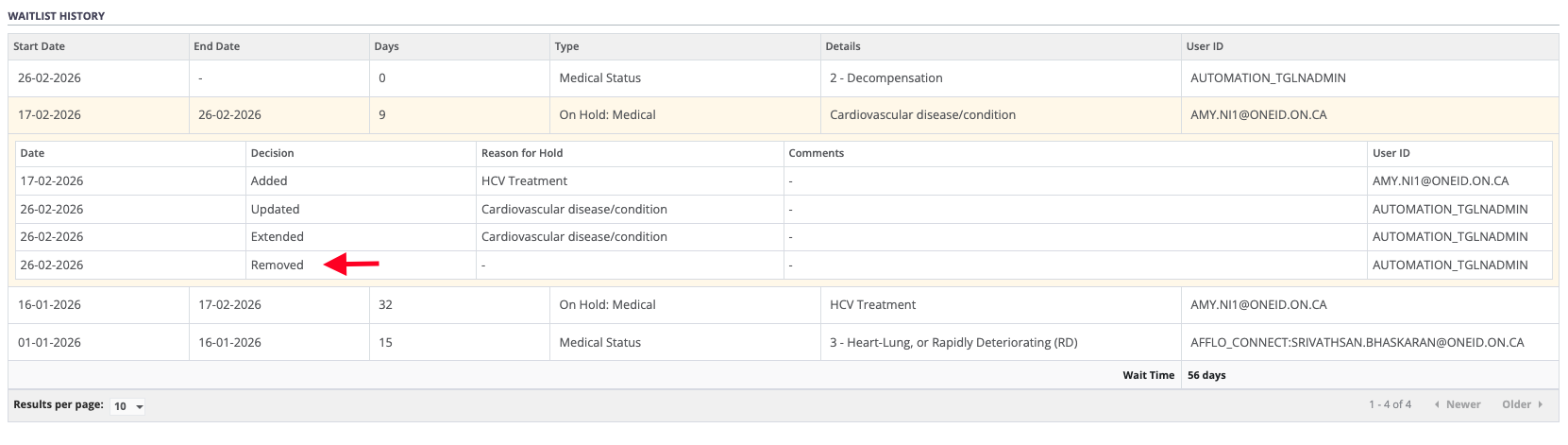Click the Added decision for HCV Treatment
This screenshot has width=1568, height=445.
[269, 181]
